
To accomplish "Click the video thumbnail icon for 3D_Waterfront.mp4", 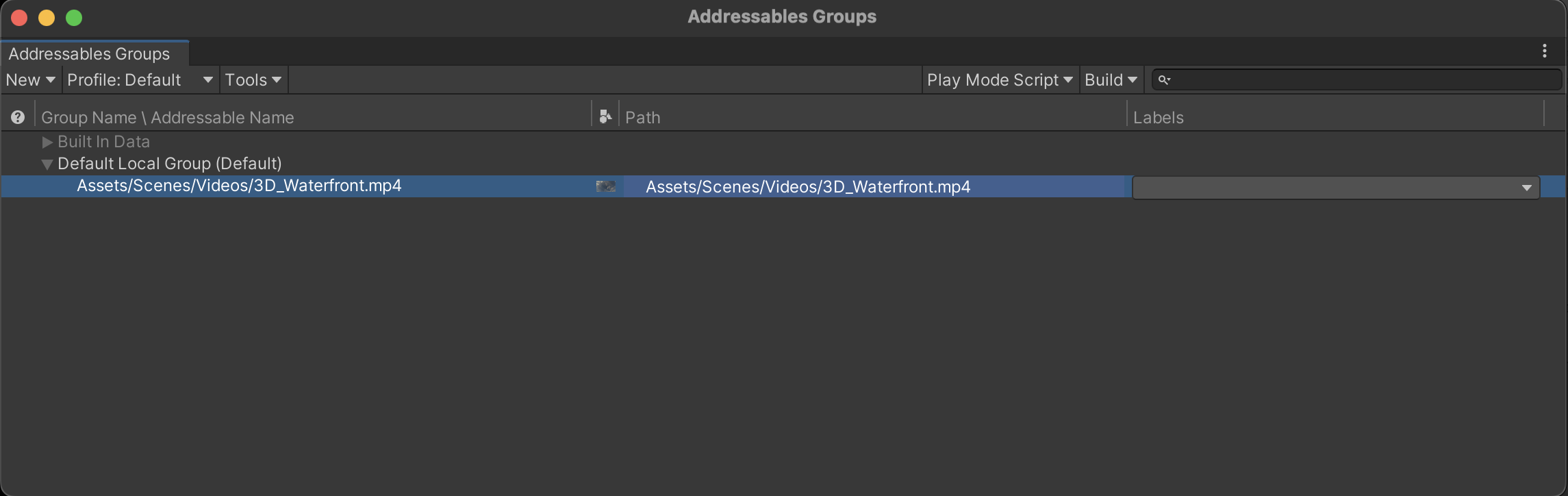I will pyautogui.click(x=606, y=186).
